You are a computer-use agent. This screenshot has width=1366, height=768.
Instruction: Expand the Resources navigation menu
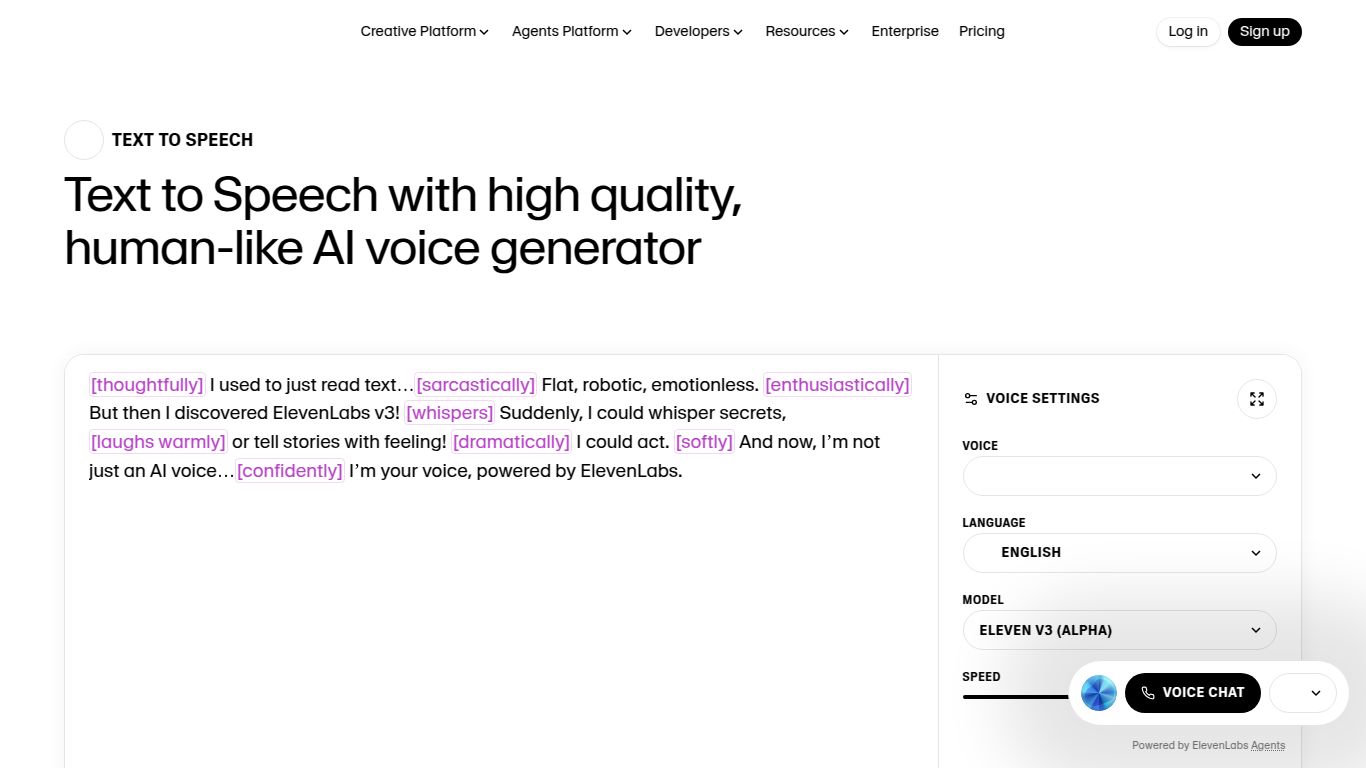tap(806, 31)
